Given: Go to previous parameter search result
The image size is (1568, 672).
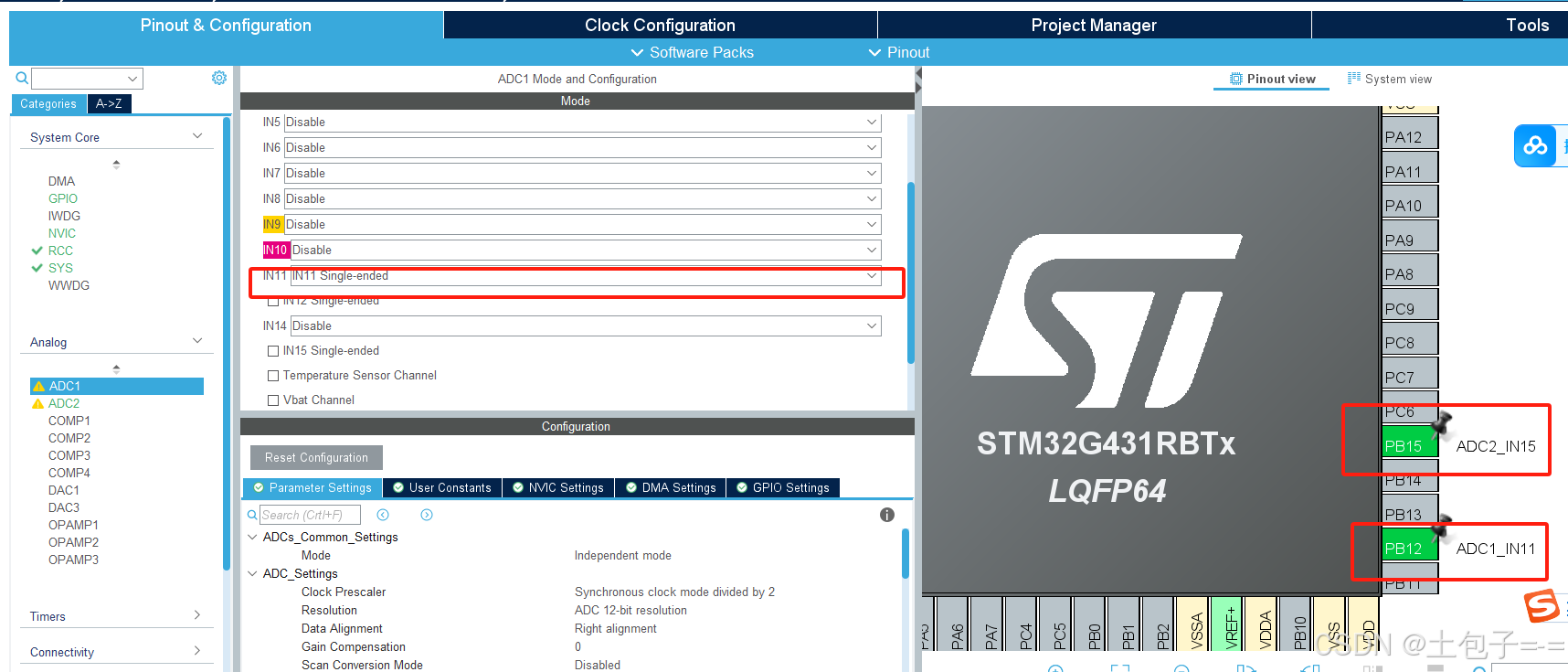Looking at the screenshot, I should point(383,515).
